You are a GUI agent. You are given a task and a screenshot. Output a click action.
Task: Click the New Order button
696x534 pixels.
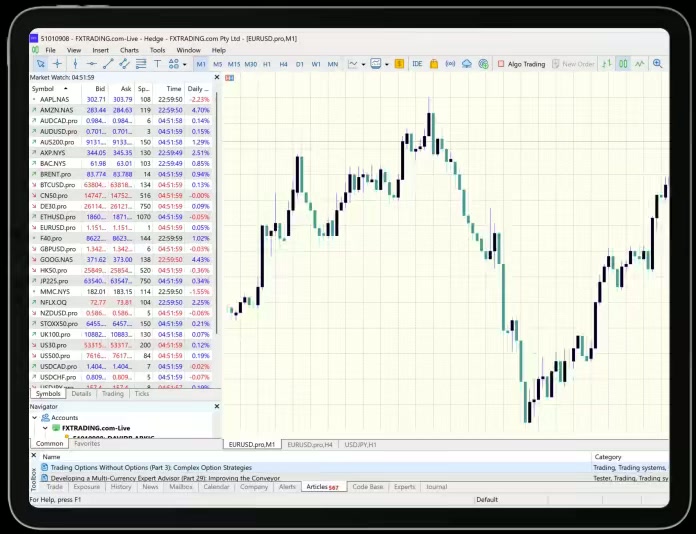pyautogui.click(x=573, y=64)
